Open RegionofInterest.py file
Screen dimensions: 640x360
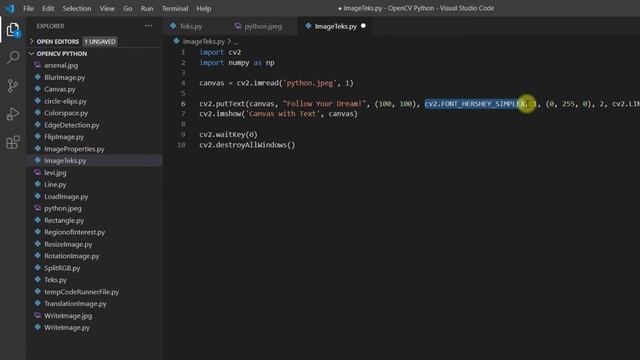coord(74,232)
